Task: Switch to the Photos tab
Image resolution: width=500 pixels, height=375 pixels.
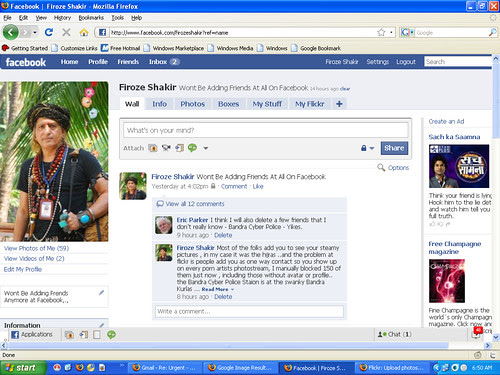Action: (x=192, y=104)
